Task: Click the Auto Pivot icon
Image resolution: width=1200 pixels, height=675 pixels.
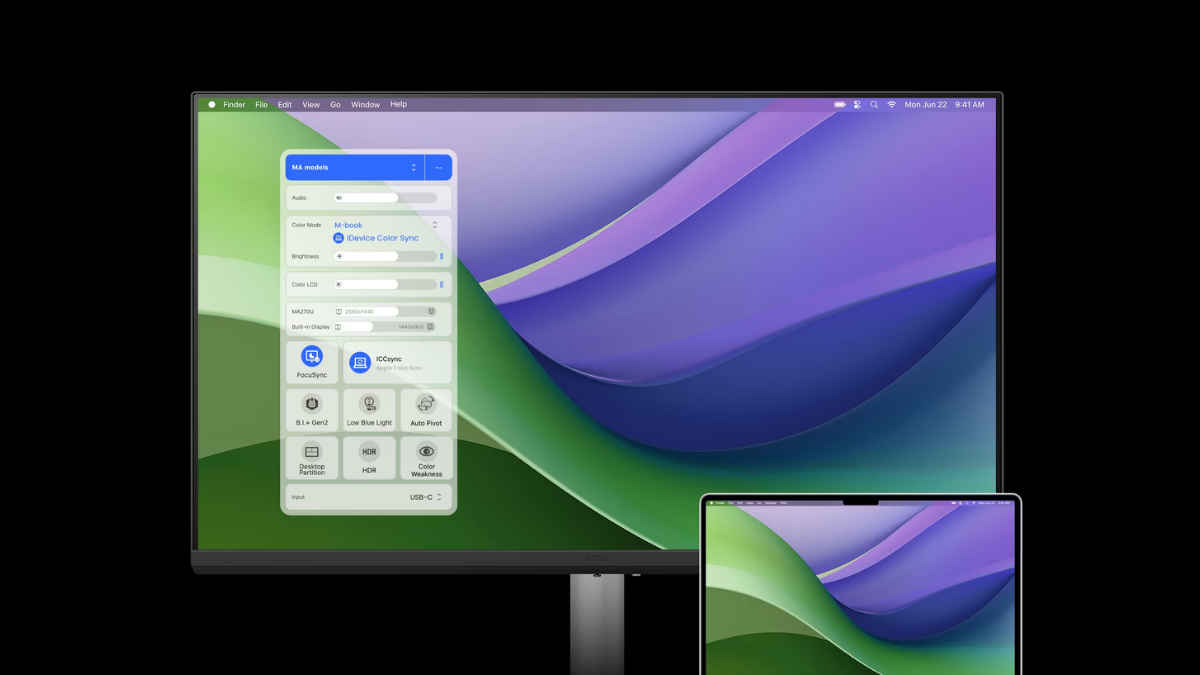Action: [x=426, y=405]
